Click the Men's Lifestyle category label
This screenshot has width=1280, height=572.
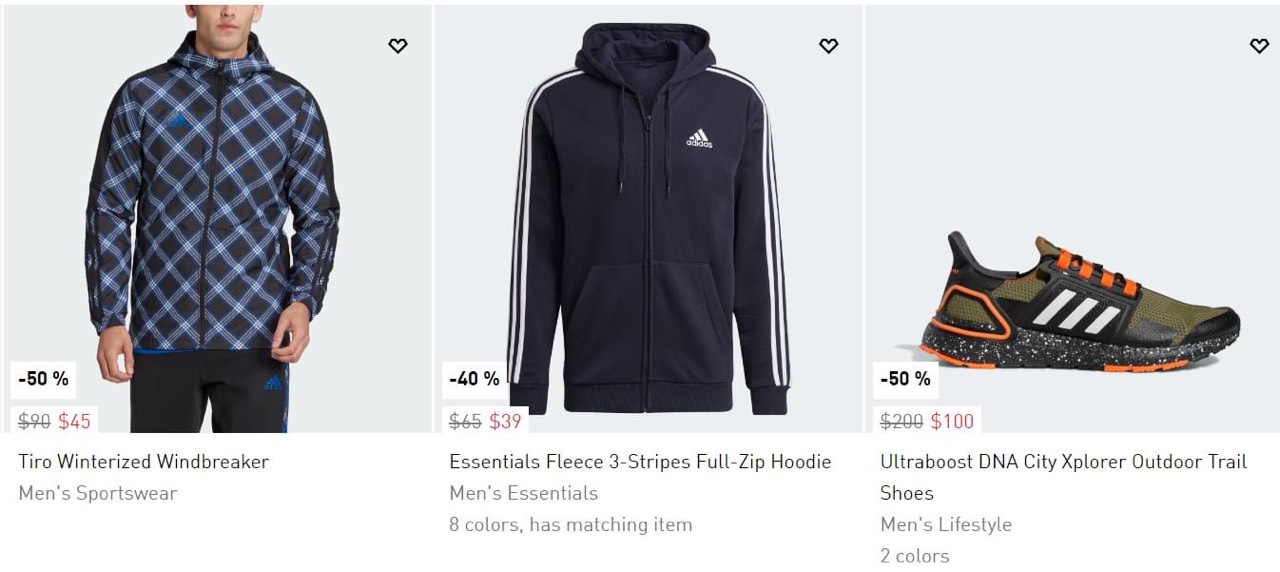click(946, 524)
